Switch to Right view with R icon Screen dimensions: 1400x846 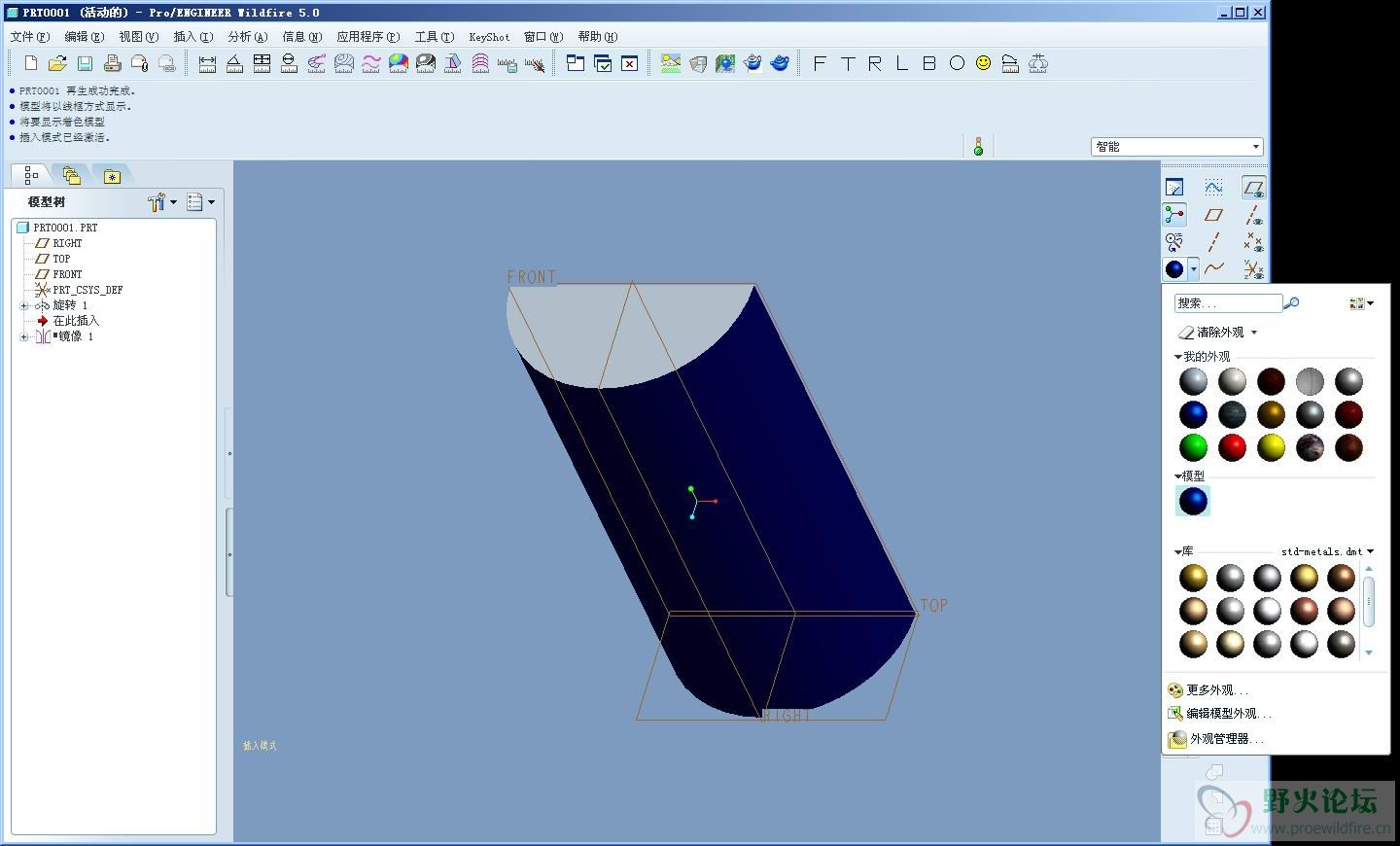pos(874,63)
